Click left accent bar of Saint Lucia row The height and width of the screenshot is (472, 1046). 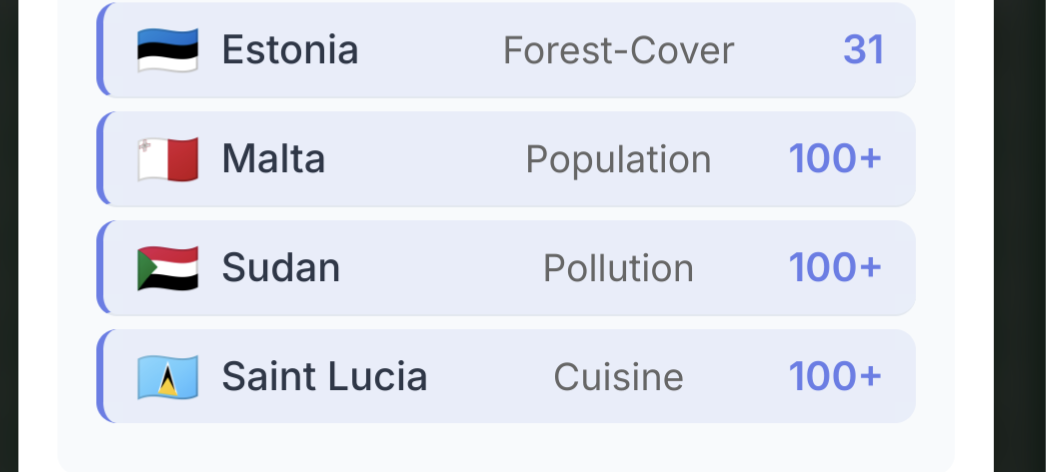100,377
